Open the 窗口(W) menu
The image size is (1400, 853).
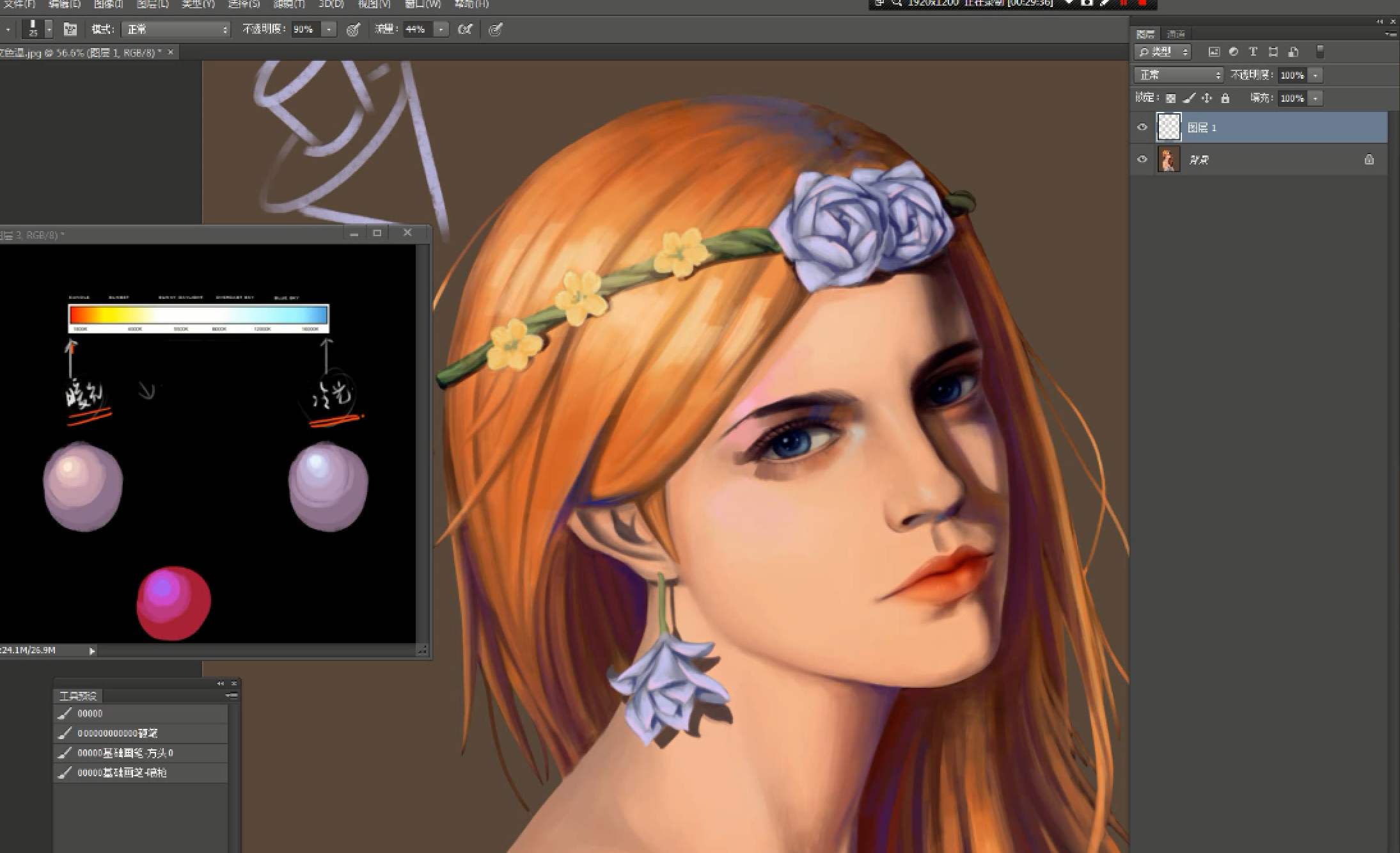tap(422, 4)
